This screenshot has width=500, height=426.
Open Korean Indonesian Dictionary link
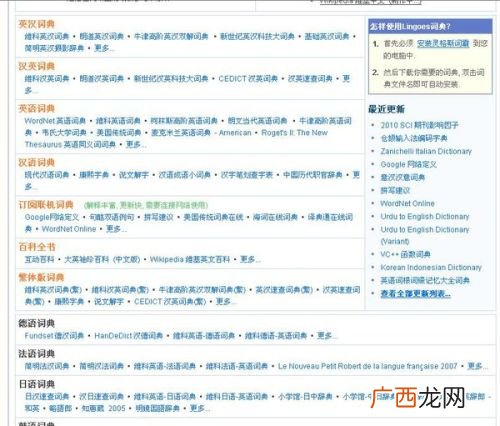[431, 267]
